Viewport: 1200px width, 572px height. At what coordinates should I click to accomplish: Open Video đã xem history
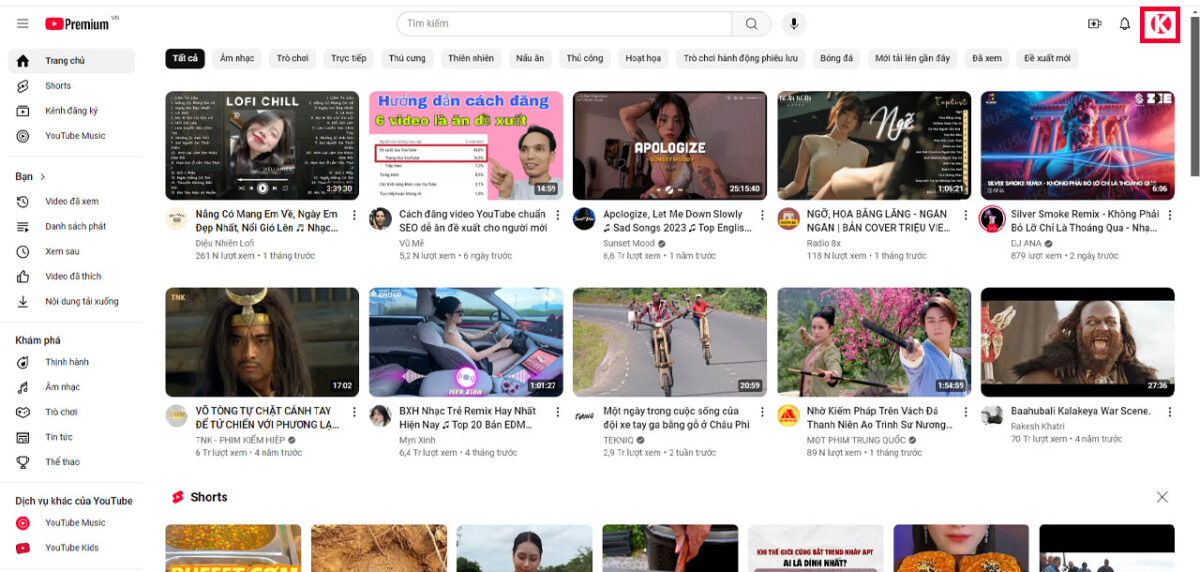(71, 202)
